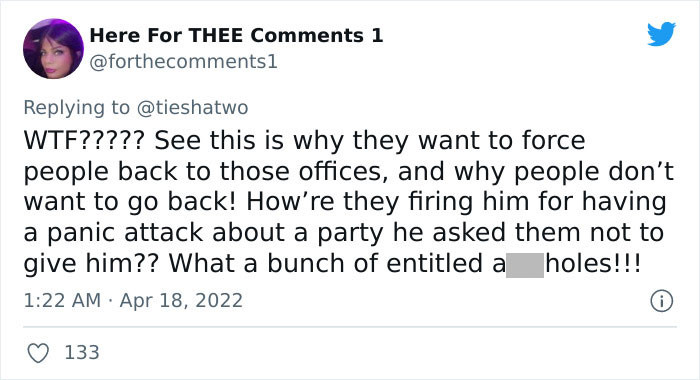View the 133 likes count

click(x=82, y=352)
